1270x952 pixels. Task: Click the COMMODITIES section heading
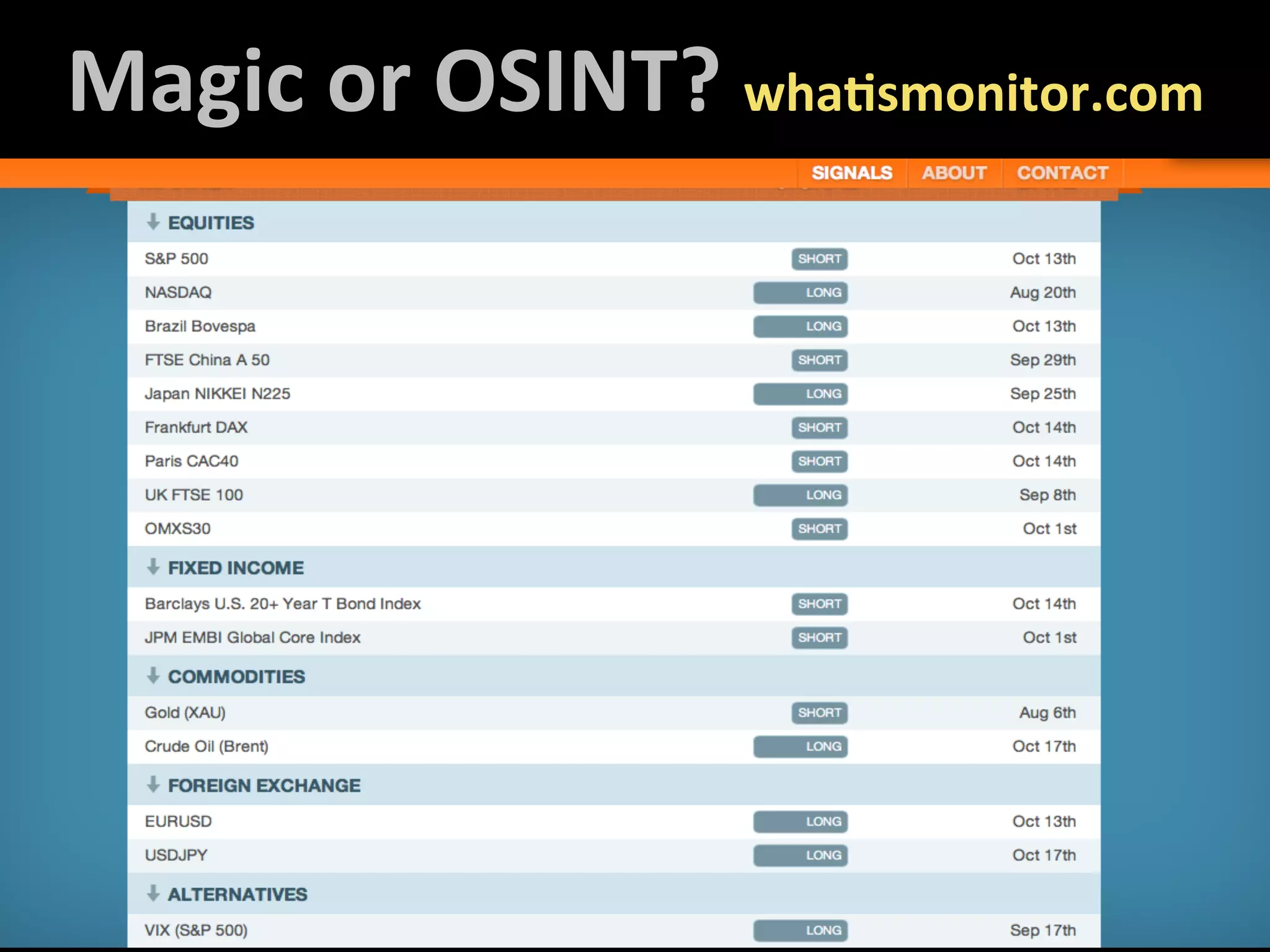point(237,677)
